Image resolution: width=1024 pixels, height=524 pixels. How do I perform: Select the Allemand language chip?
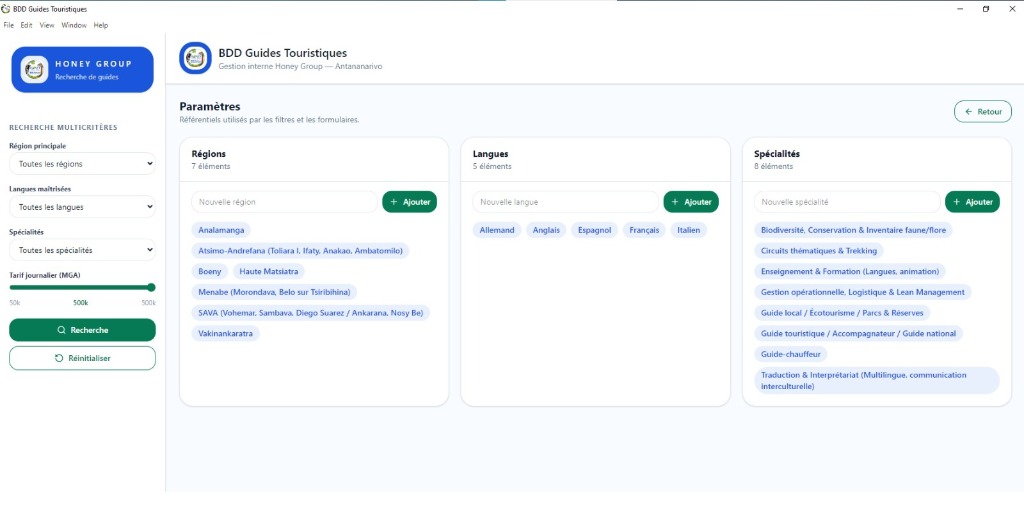pos(497,230)
